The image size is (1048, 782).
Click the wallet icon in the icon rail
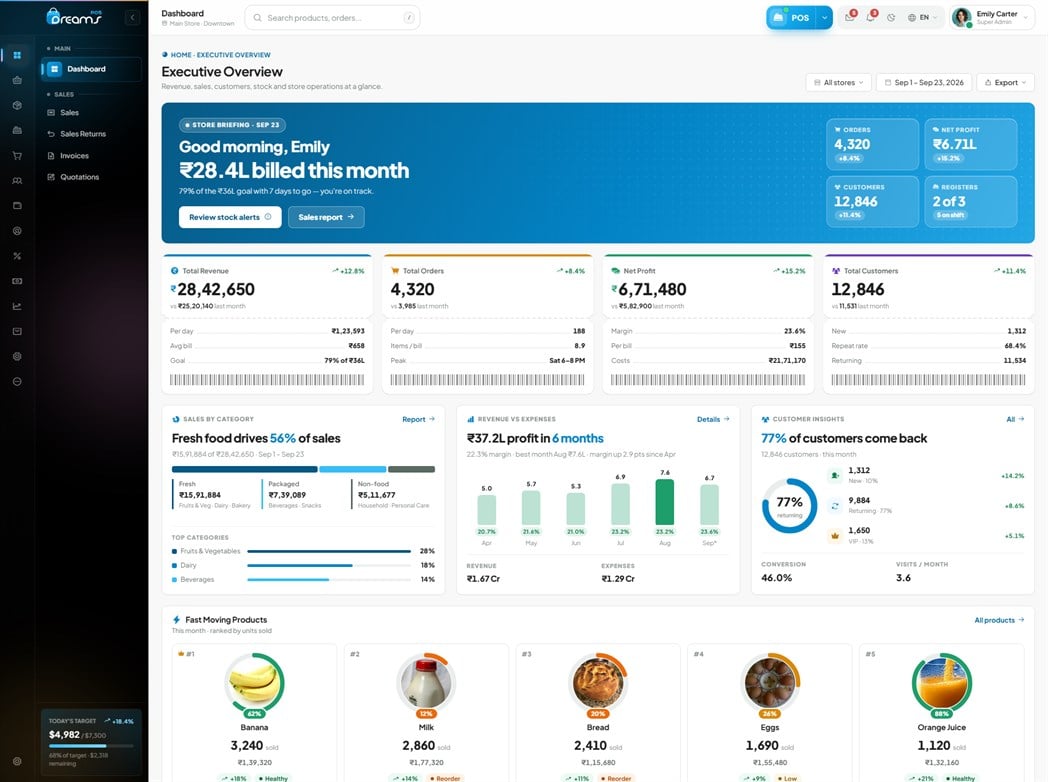click(17, 206)
